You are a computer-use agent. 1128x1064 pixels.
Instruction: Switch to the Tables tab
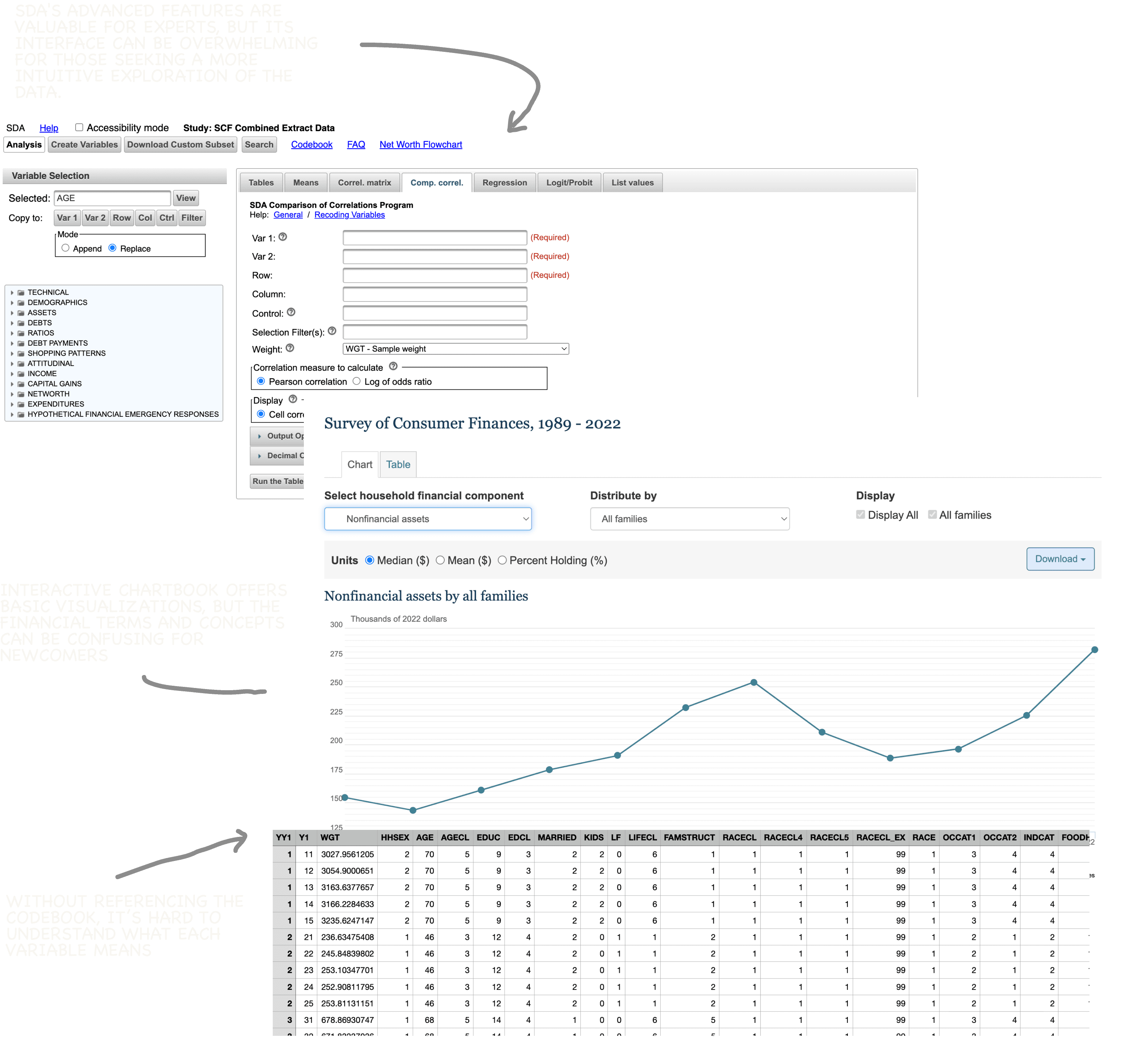pyautogui.click(x=261, y=183)
